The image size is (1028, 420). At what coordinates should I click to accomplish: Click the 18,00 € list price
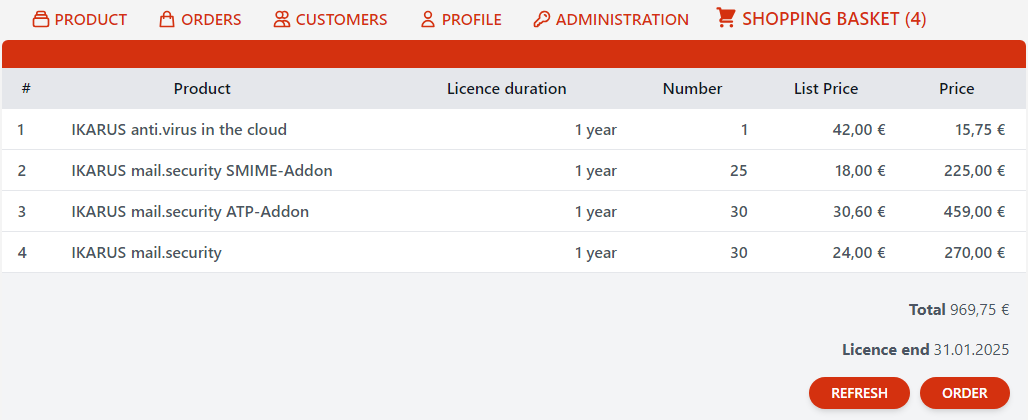pos(860,170)
